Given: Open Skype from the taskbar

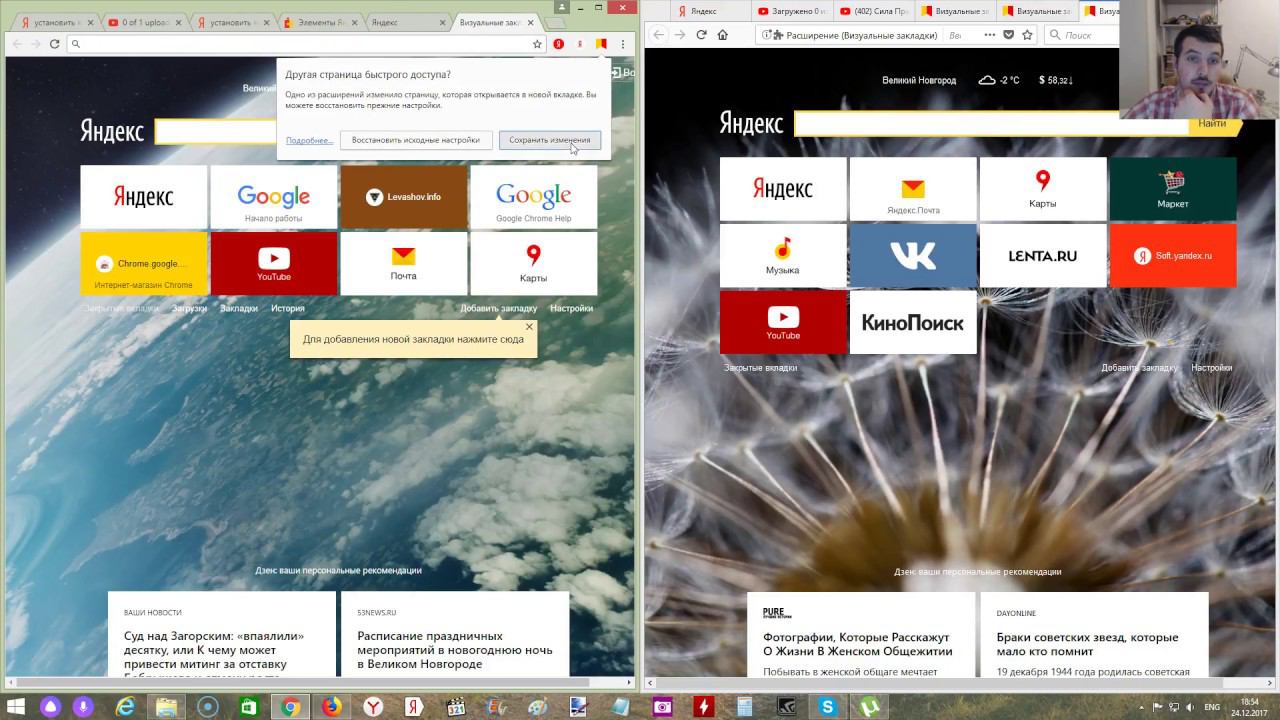Looking at the screenshot, I should tap(827, 707).
